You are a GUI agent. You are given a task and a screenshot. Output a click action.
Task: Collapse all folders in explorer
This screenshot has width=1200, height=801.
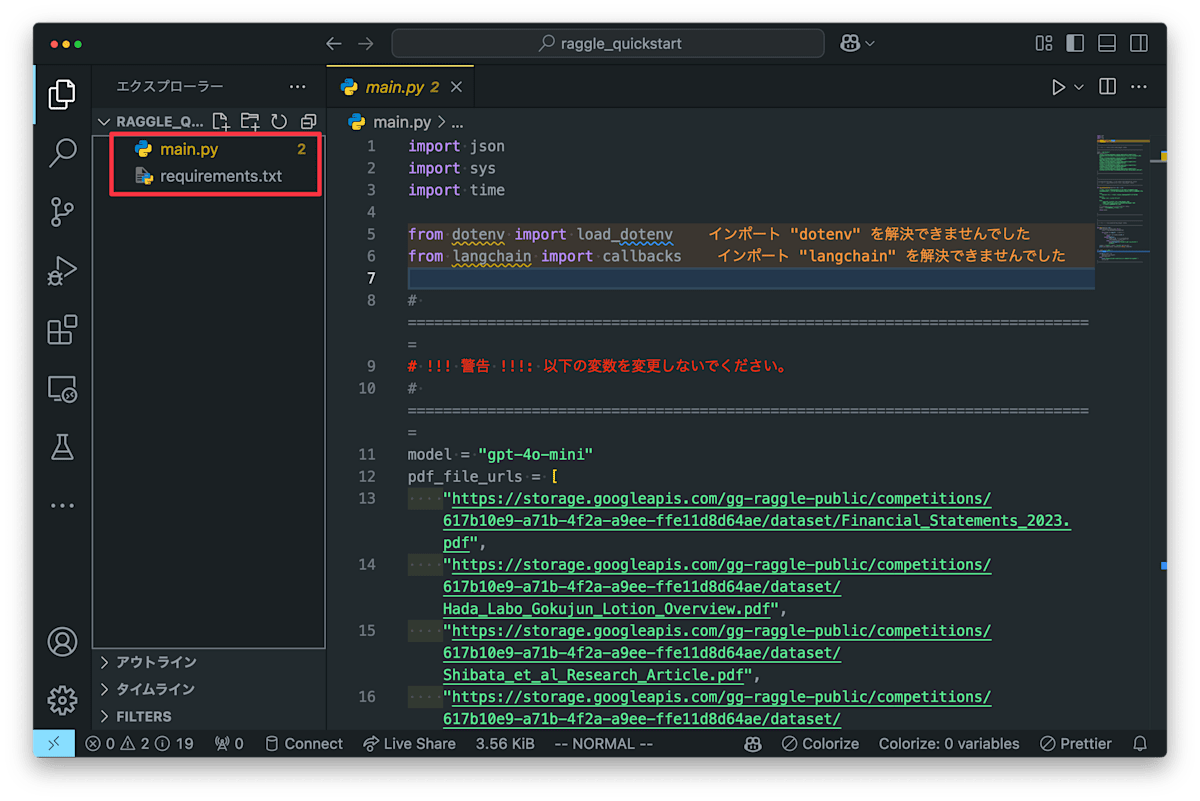pyautogui.click(x=308, y=121)
